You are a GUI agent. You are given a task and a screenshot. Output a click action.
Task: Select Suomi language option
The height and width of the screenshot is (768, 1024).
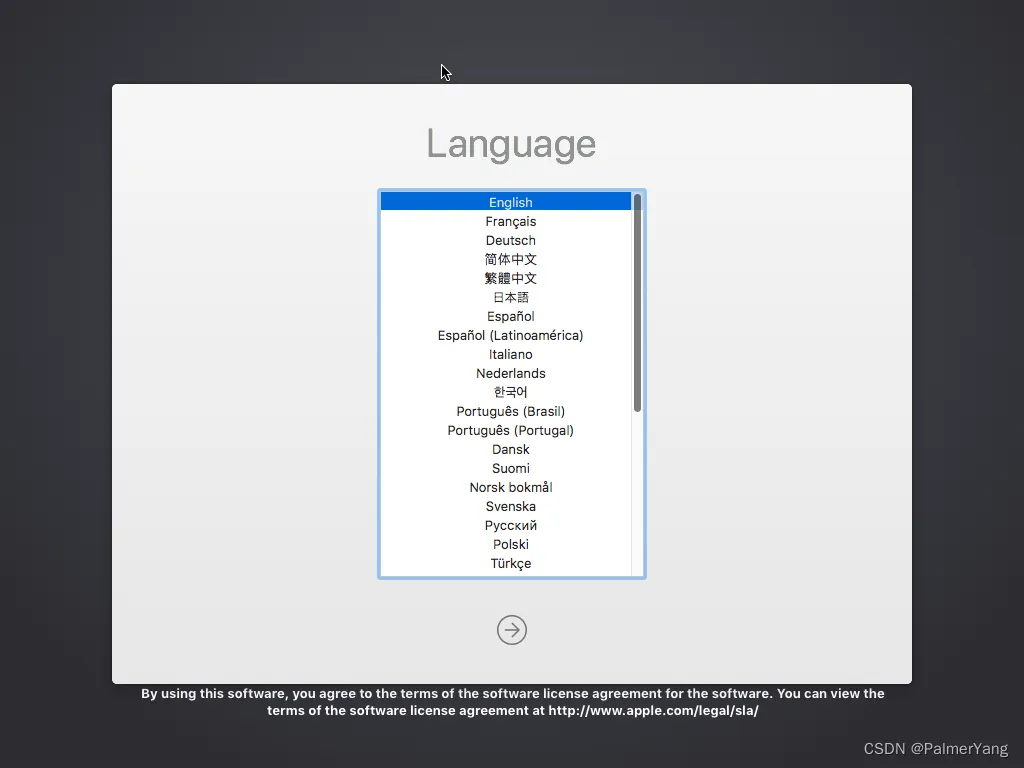tap(510, 469)
